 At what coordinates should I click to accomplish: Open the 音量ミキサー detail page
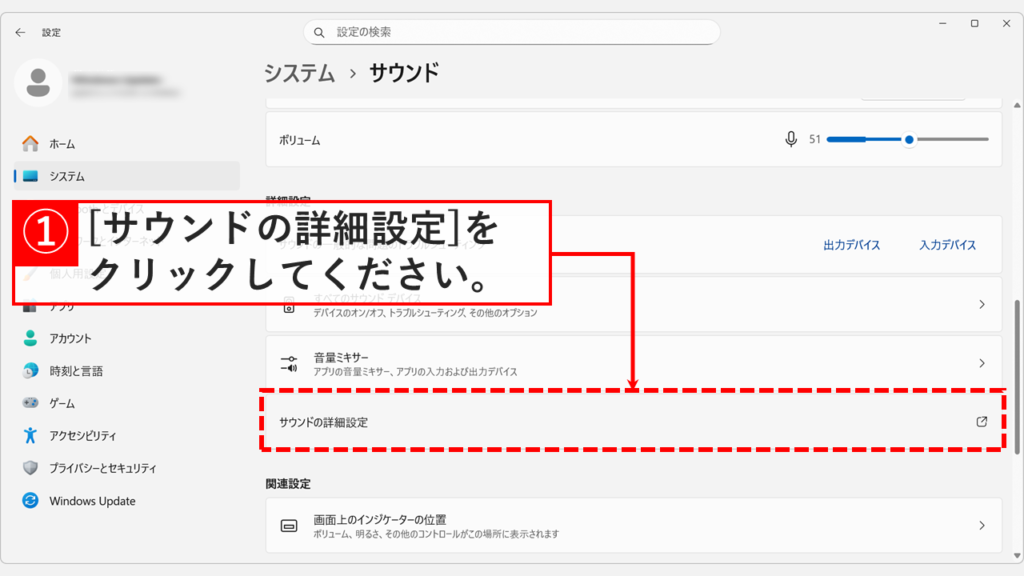coord(632,362)
